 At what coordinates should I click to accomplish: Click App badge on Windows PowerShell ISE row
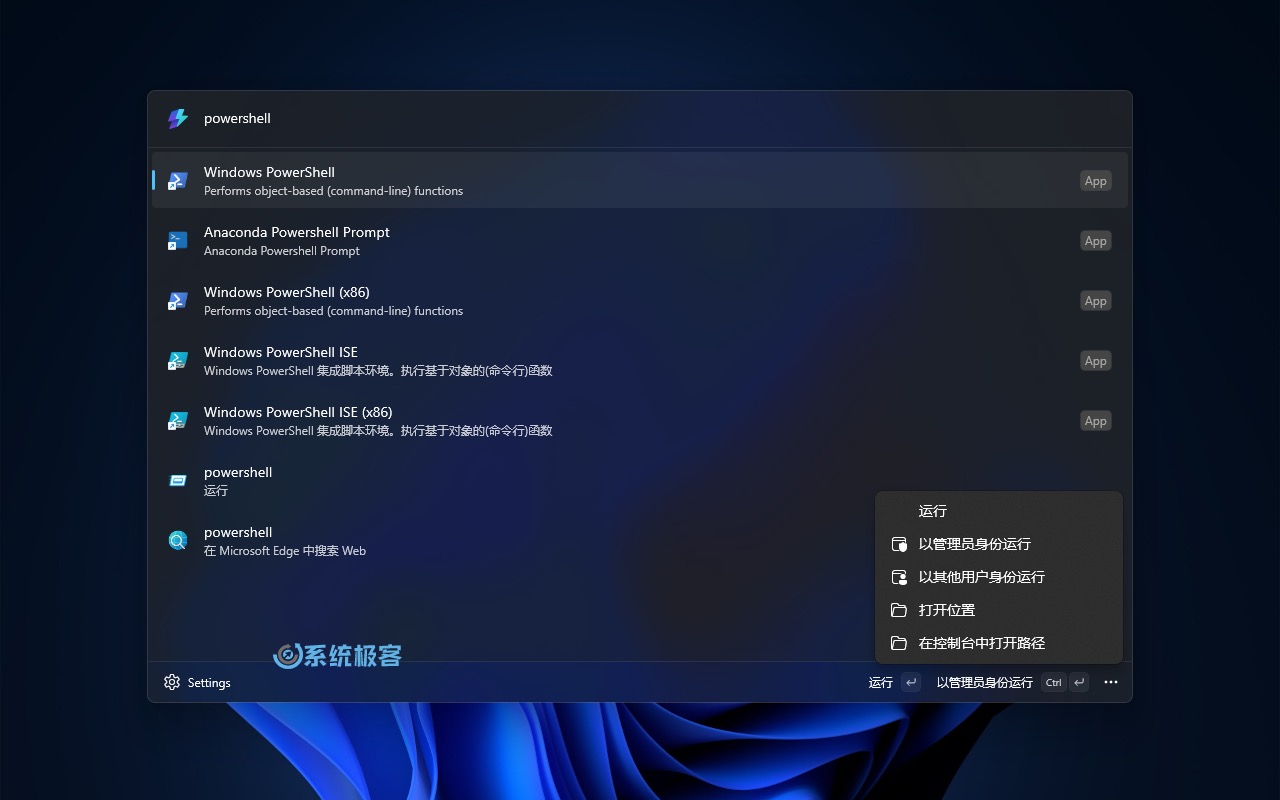coord(1096,361)
